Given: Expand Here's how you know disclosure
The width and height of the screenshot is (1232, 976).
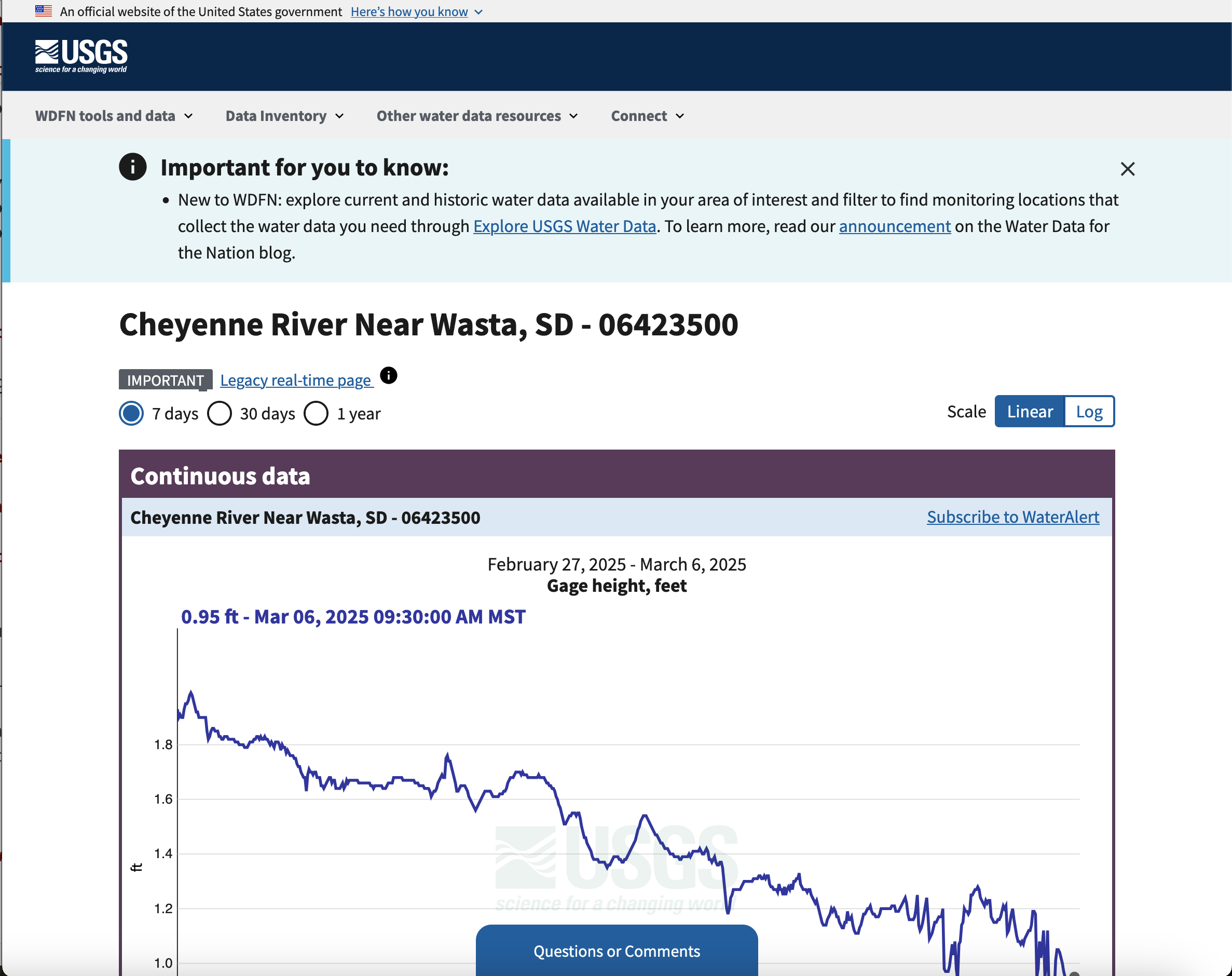Looking at the screenshot, I should (x=416, y=11).
